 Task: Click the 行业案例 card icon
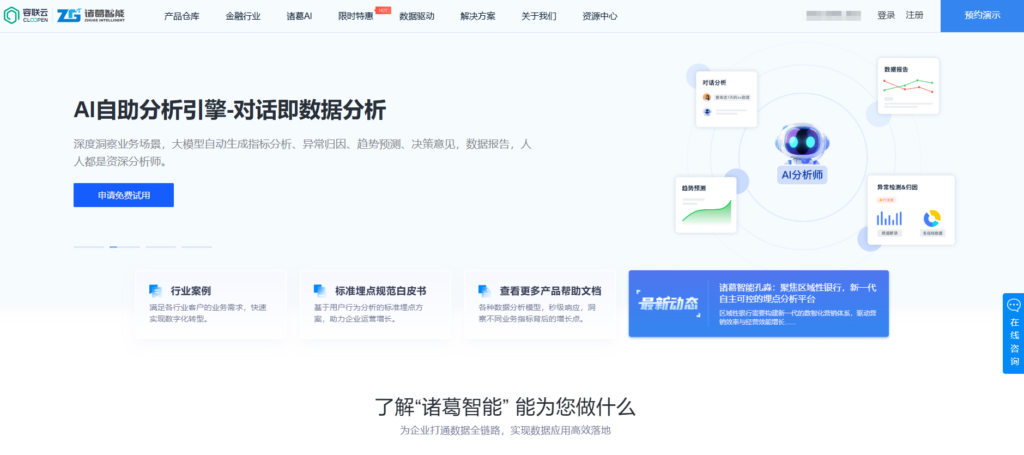[x=155, y=290]
